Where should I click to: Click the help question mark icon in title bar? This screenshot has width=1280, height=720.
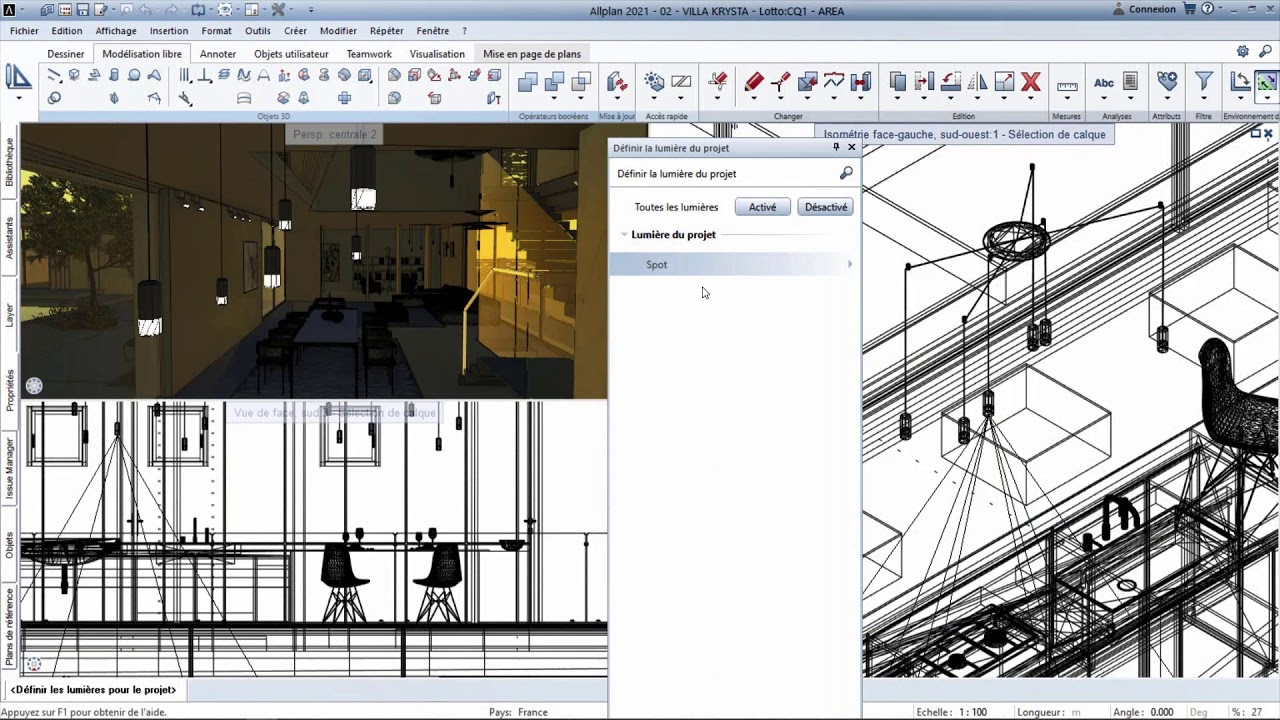pos(1207,9)
